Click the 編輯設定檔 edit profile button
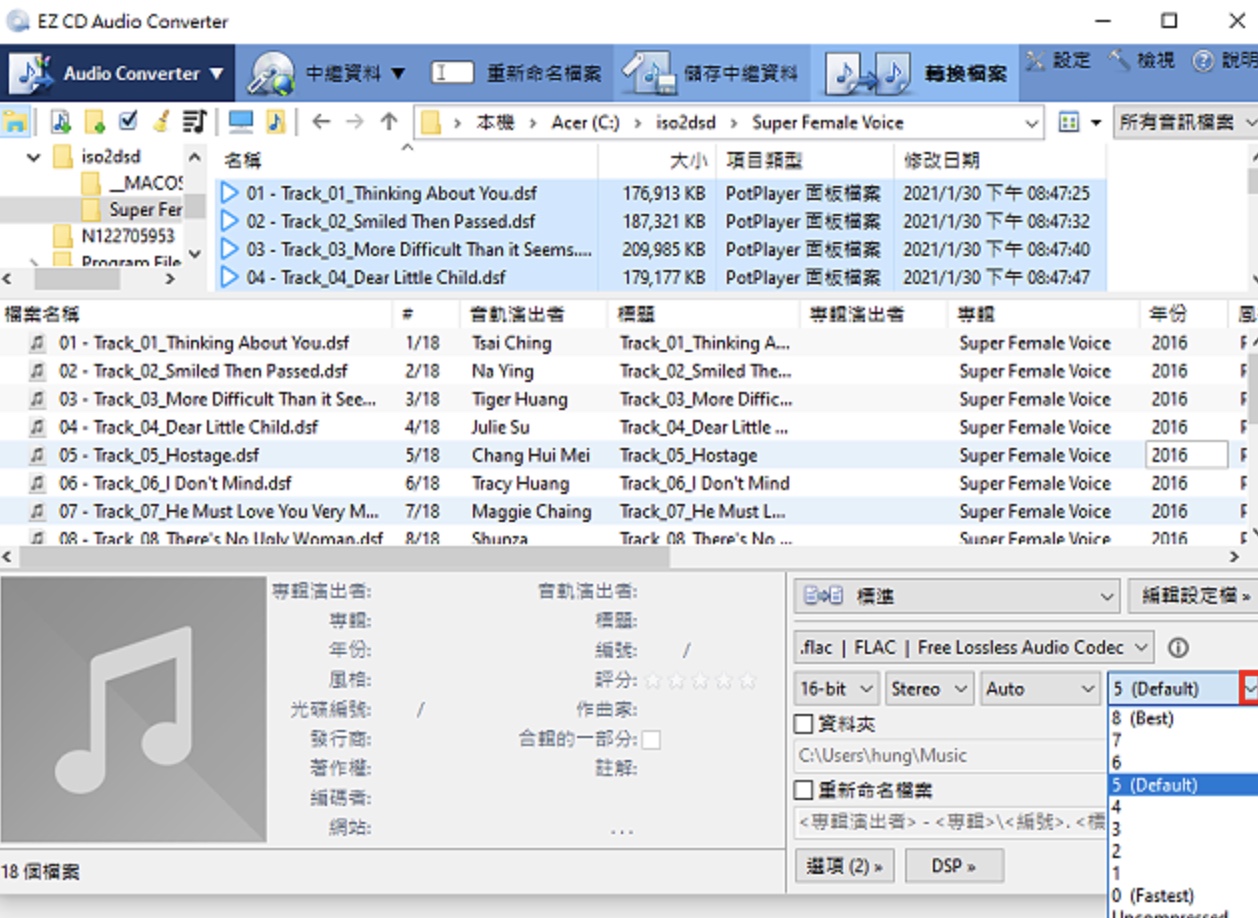Image resolution: width=1258 pixels, height=918 pixels. 1193,596
